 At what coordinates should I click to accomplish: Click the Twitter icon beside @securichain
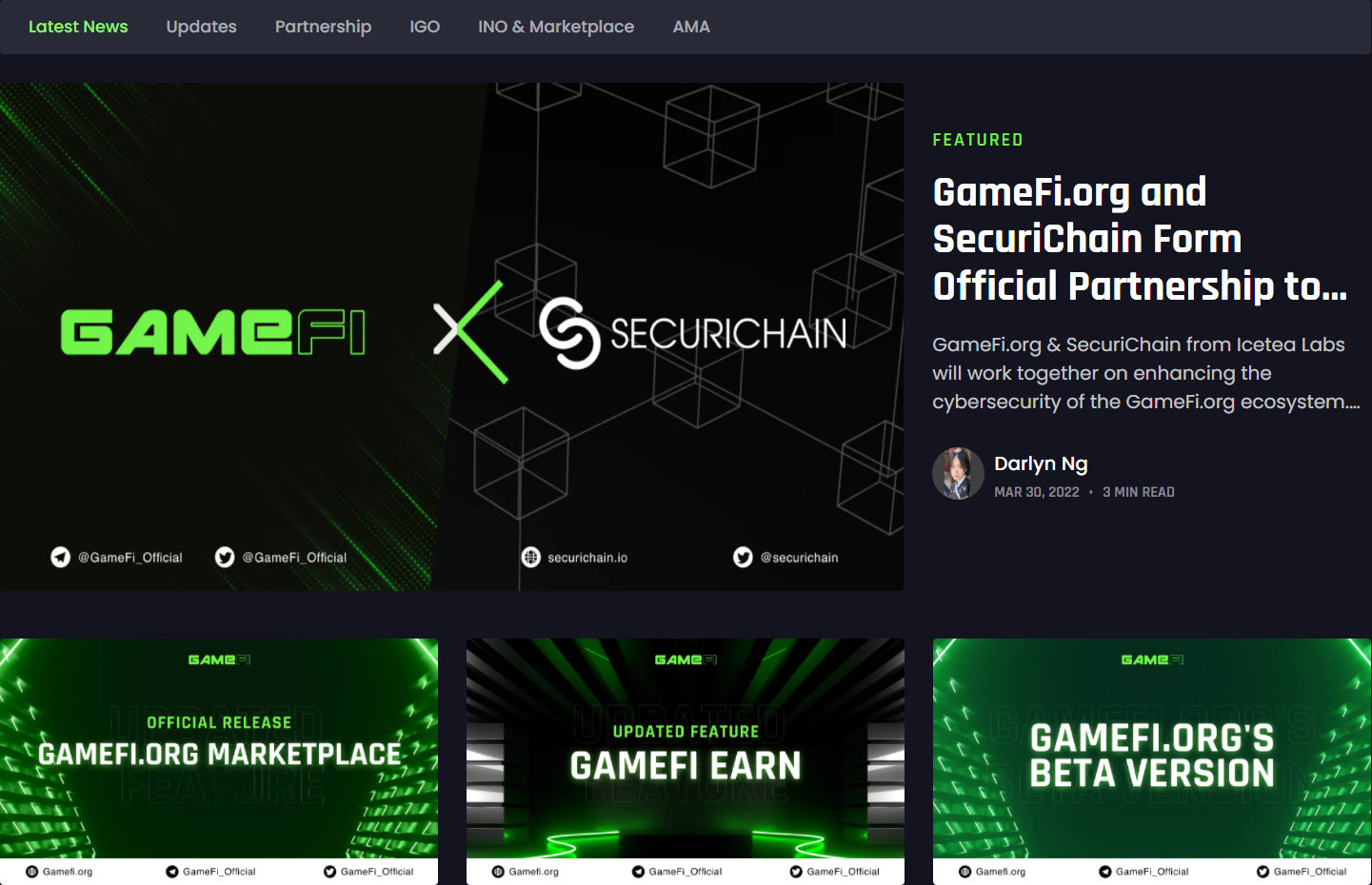click(x=743, y=558)
